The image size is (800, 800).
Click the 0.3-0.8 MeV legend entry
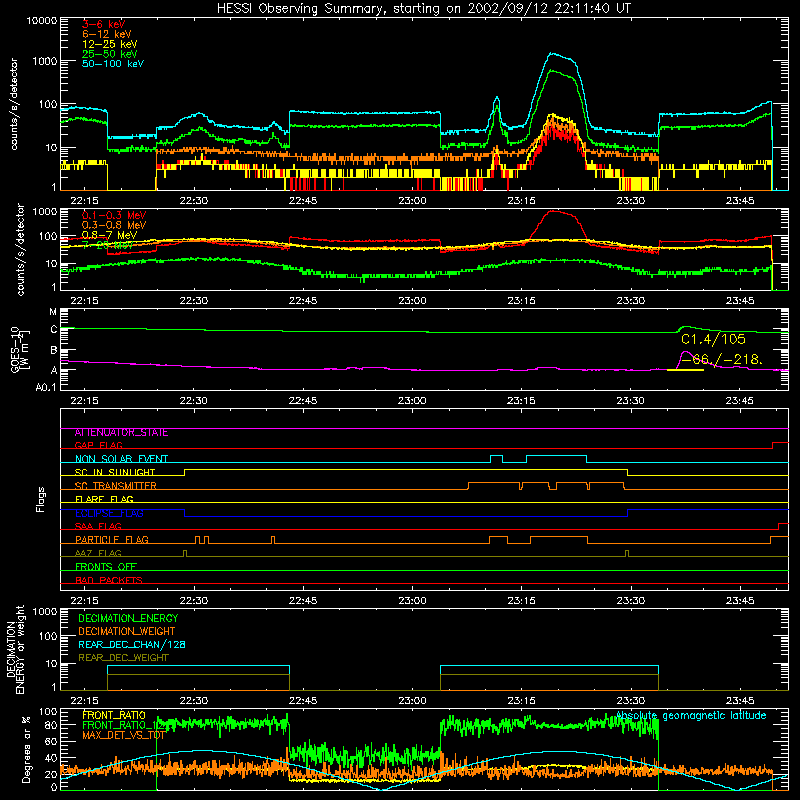pyautogui.click(x=114, y=225)
